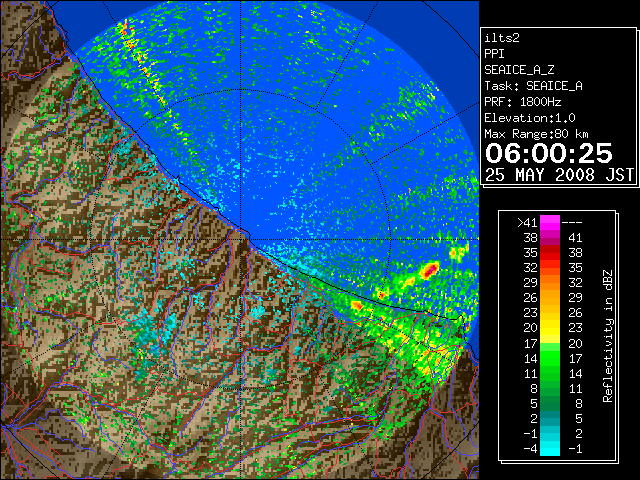This screenshot has width=640, height=480.
Task: Pick the bright green 14 to 17 dBZ band
Action: click(x=550, y=358)
